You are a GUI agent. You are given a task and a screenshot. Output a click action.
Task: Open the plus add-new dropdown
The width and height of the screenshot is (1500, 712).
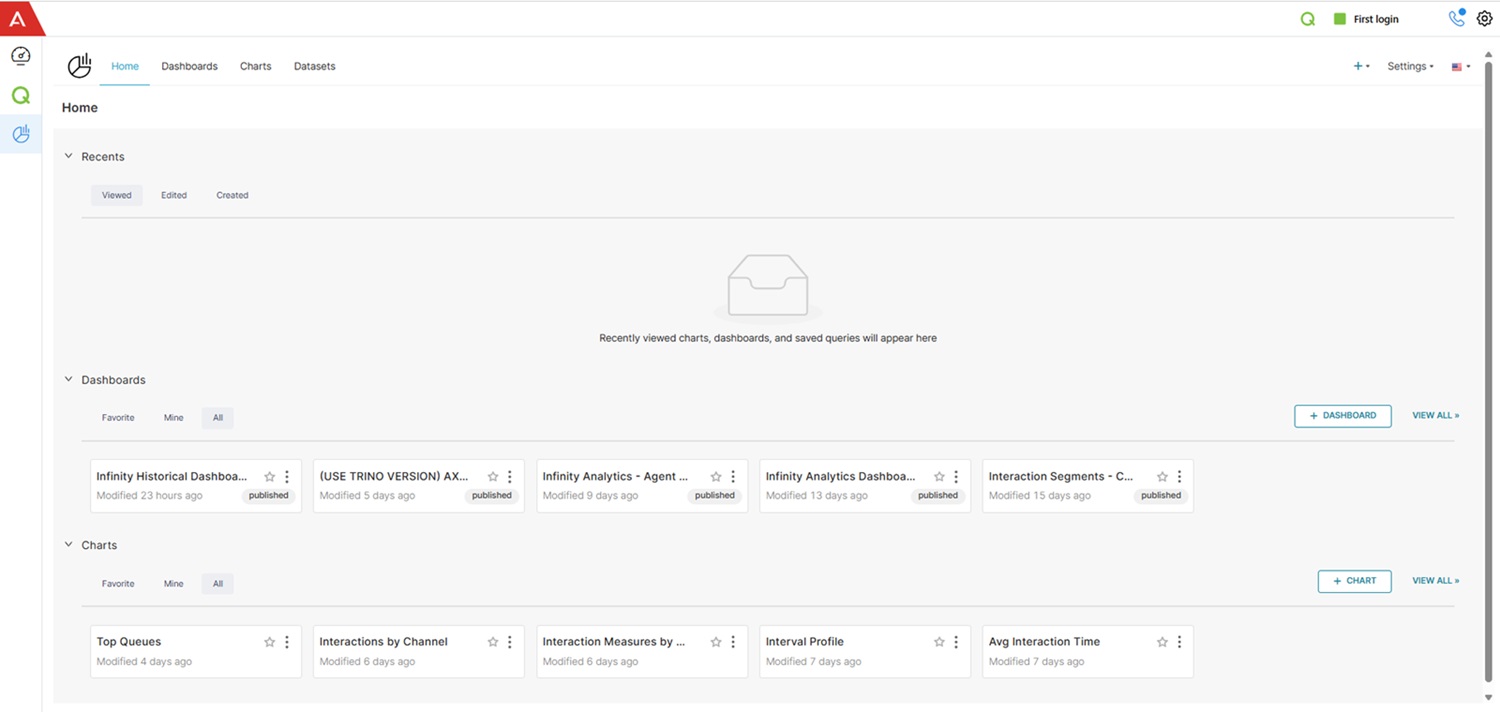click(x=1361, y=66)
